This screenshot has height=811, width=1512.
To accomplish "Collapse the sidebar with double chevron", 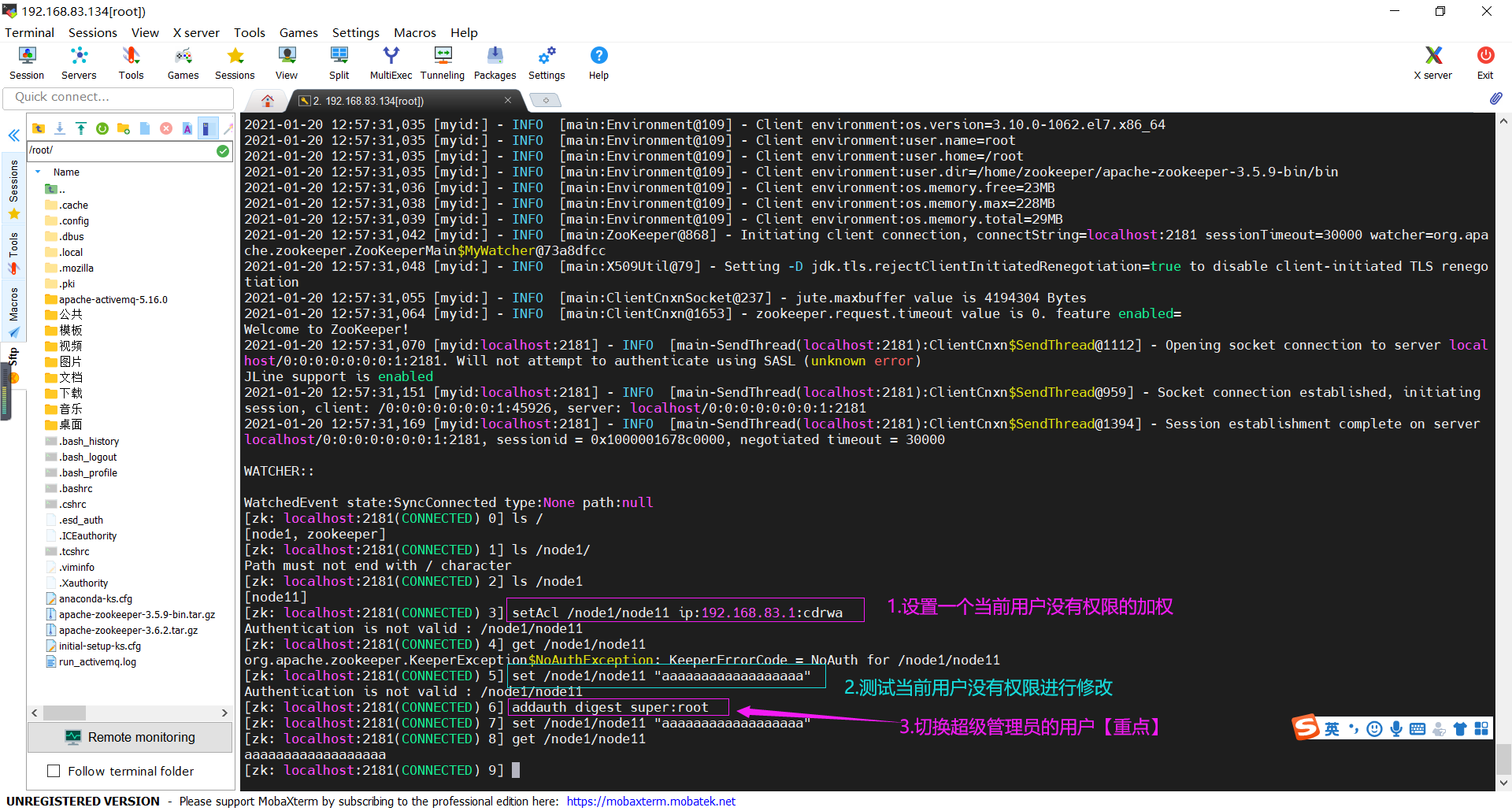I will [13, 135].
